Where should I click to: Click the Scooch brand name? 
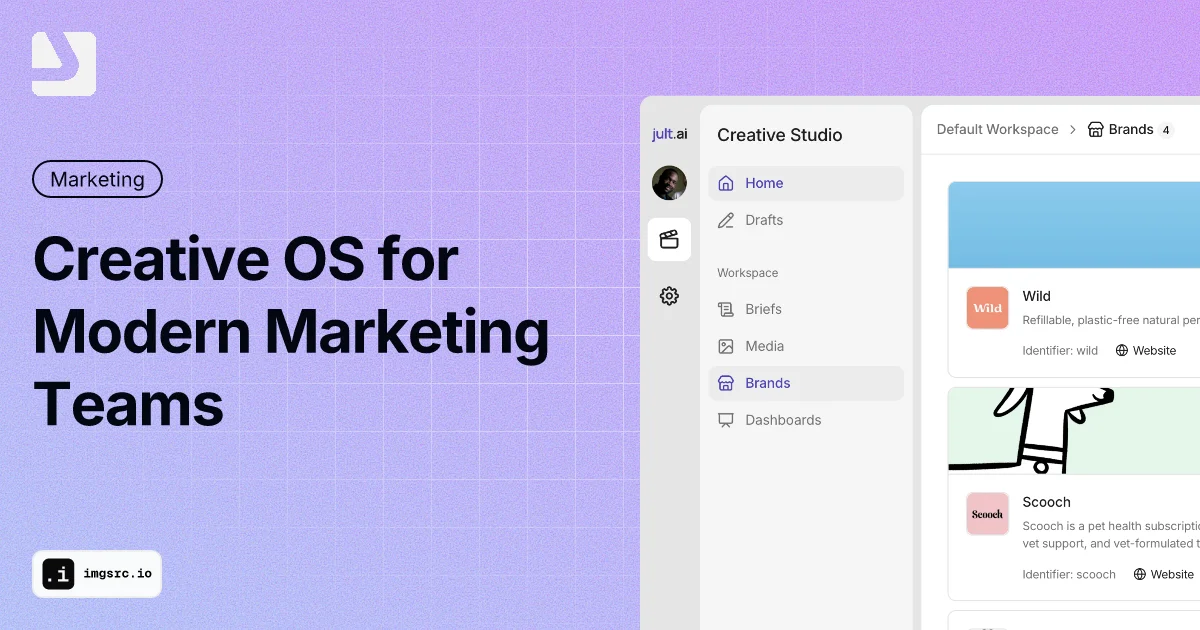pos(1046,502)
